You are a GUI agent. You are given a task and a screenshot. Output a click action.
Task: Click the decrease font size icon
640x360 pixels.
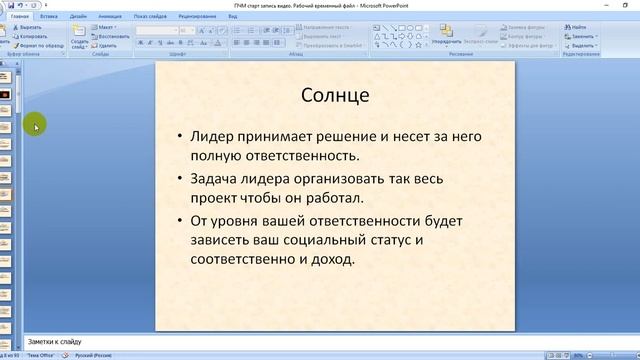tap(211, 31)
